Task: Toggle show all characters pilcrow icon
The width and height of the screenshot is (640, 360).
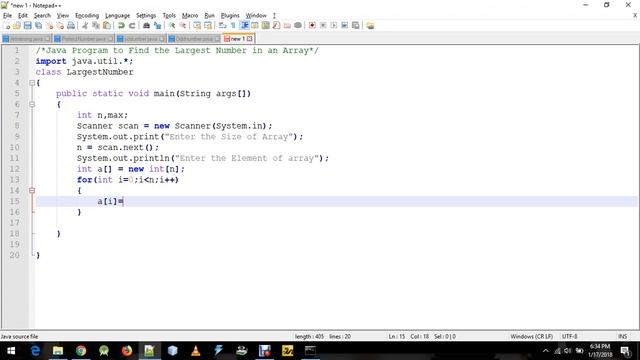Action: 233,26
